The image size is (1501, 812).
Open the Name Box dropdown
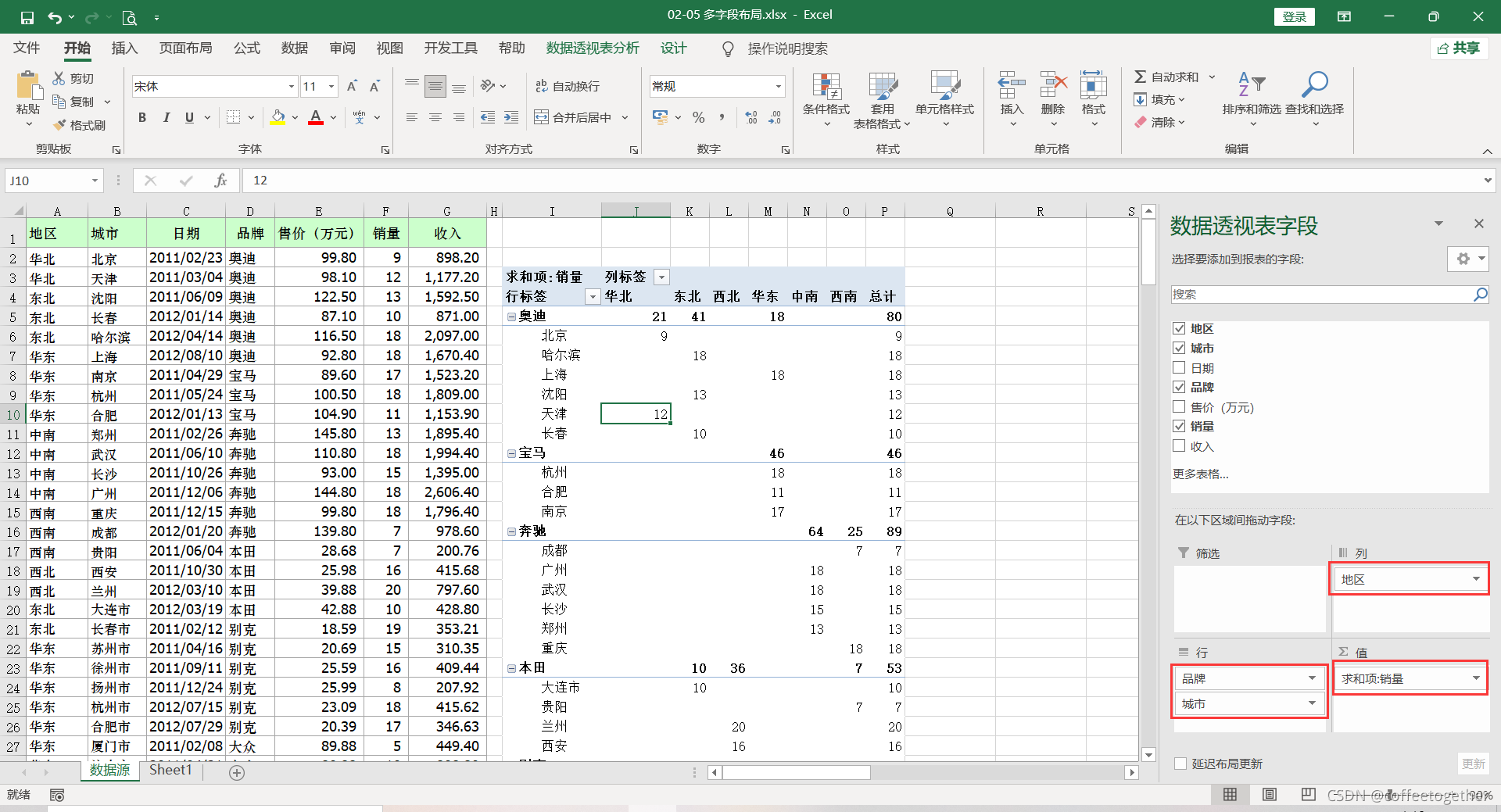[95, 181]
